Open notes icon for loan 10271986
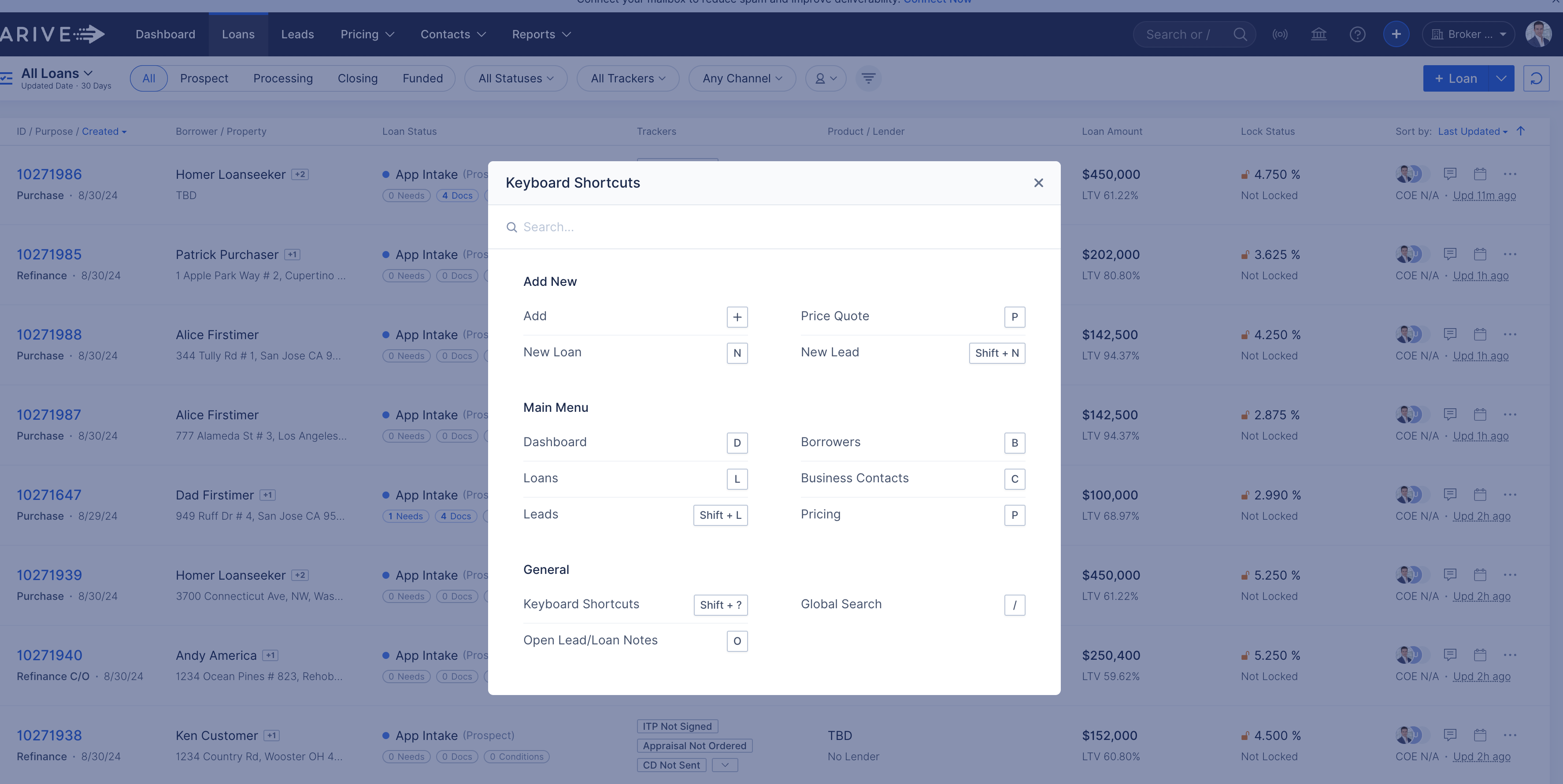The width and height of the screenshot is (1563, 784). [1449, 174]
